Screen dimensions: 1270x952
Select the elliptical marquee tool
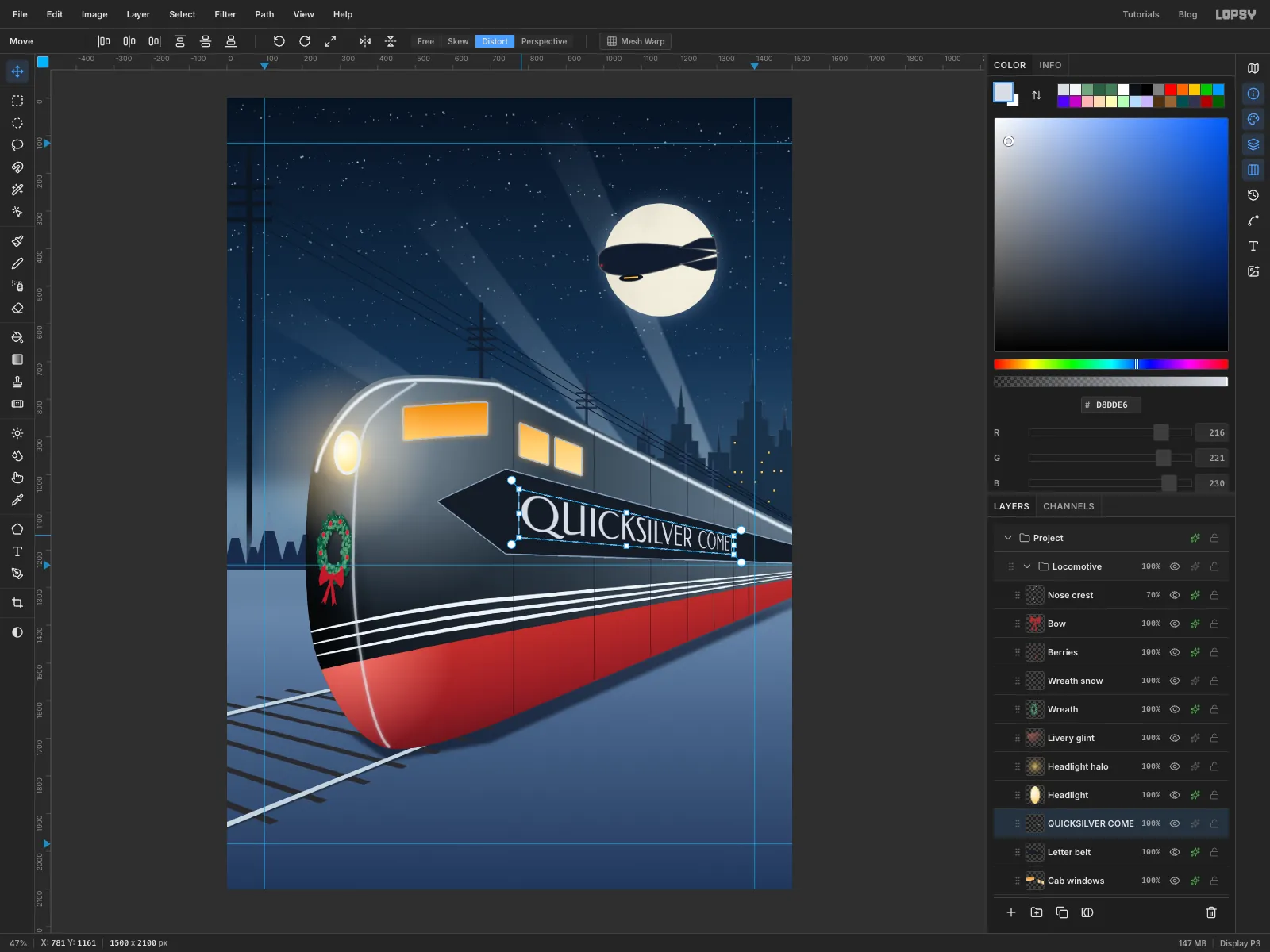[17, 123]
